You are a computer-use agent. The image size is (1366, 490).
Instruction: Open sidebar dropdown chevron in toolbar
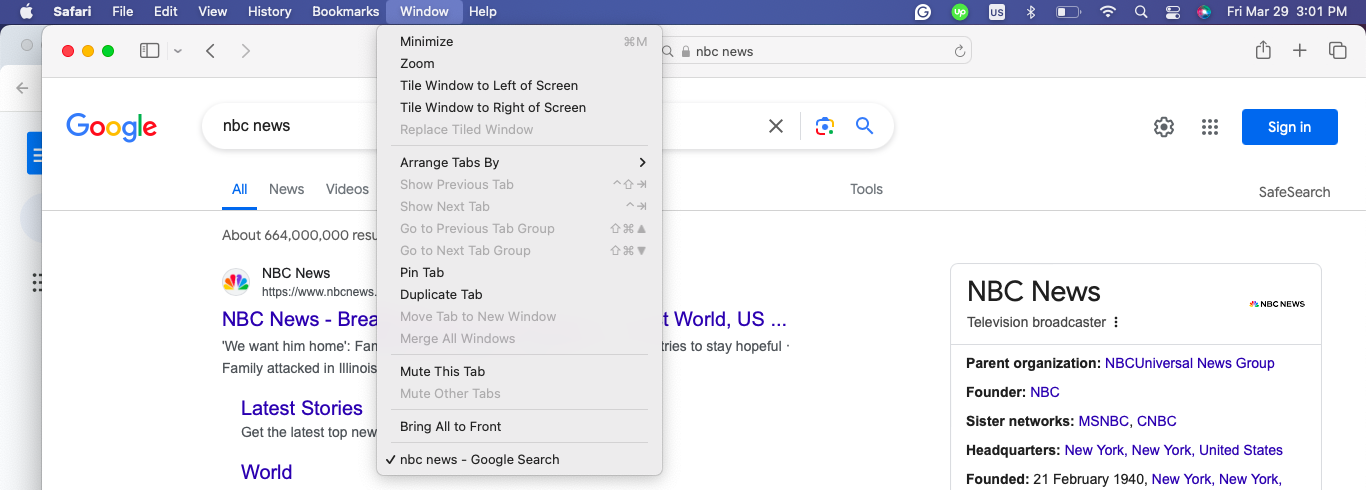[178, 51]
